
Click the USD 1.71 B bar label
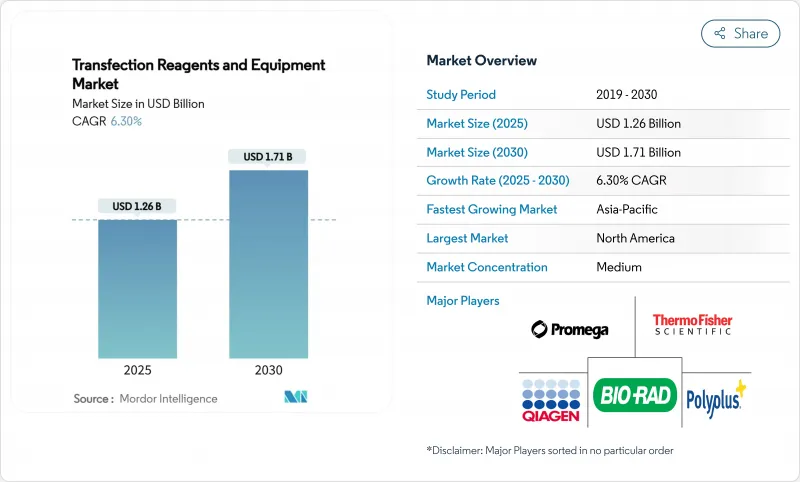click(268, 156)
